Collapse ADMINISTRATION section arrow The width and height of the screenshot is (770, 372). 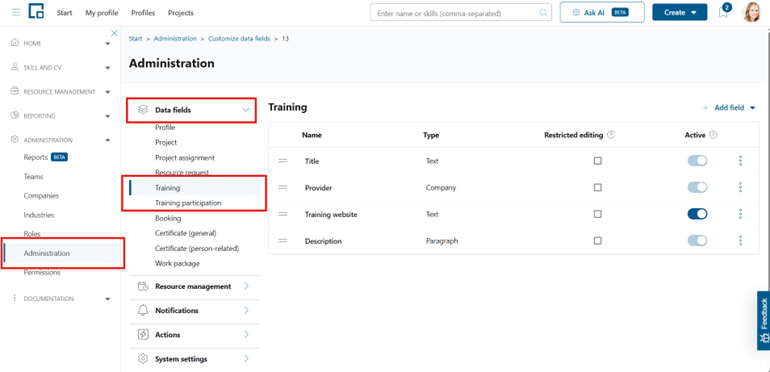click(x=108, y=140)
